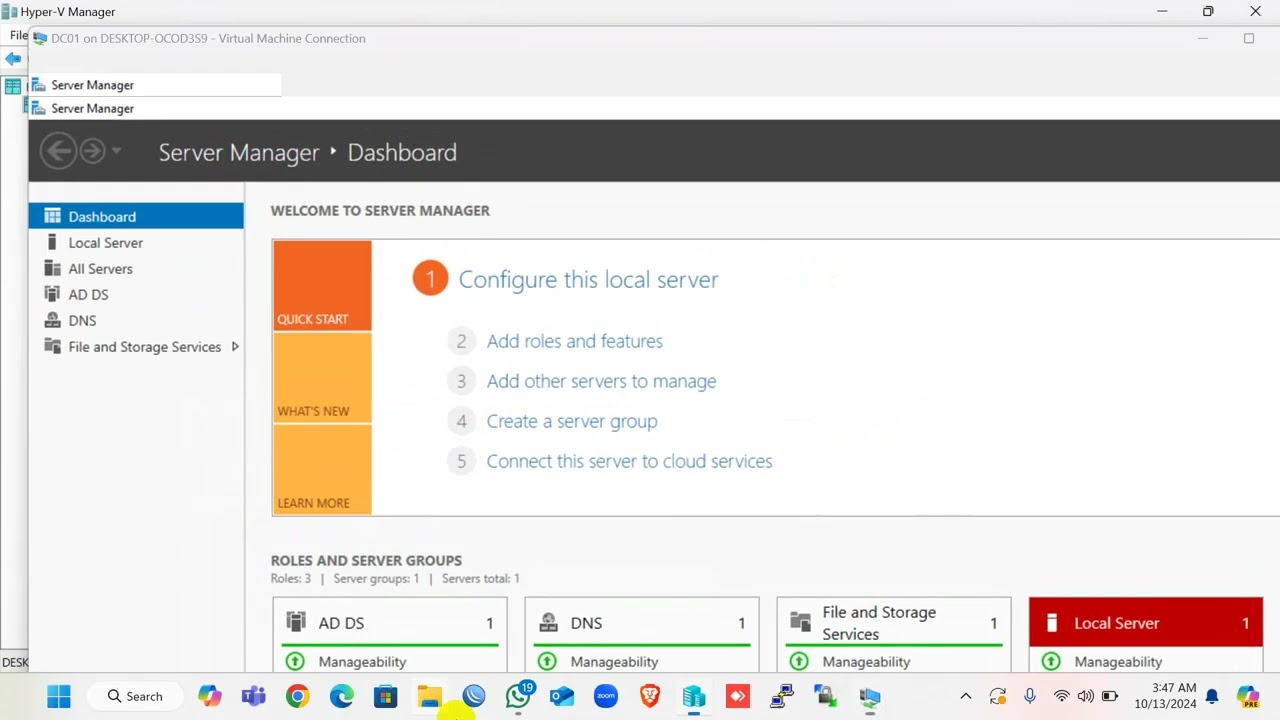The image size is (1280, 720).
Task: Open Microsoft Edge from the taskbar
Action: point(342,696)
